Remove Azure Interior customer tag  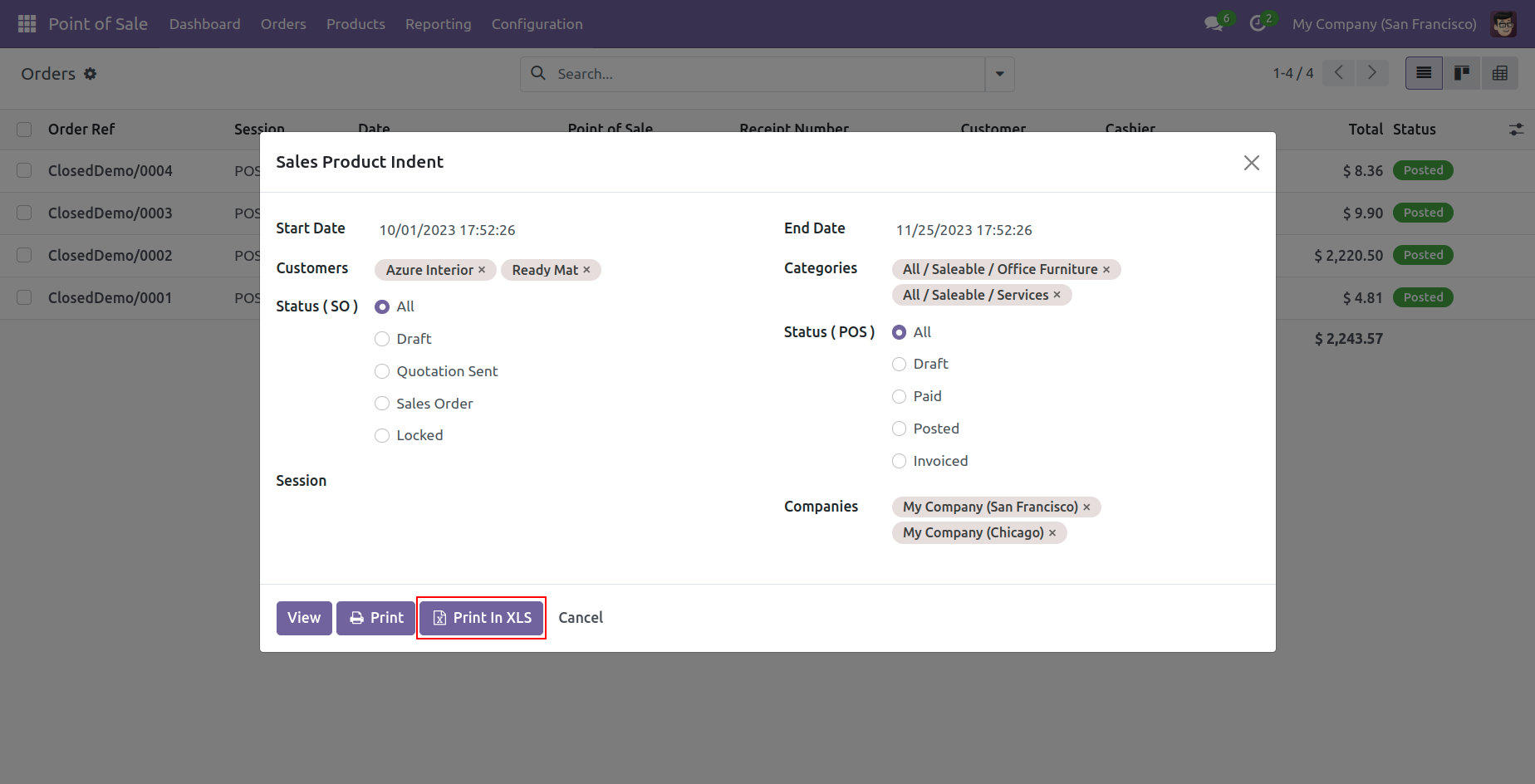pos(482,270)
